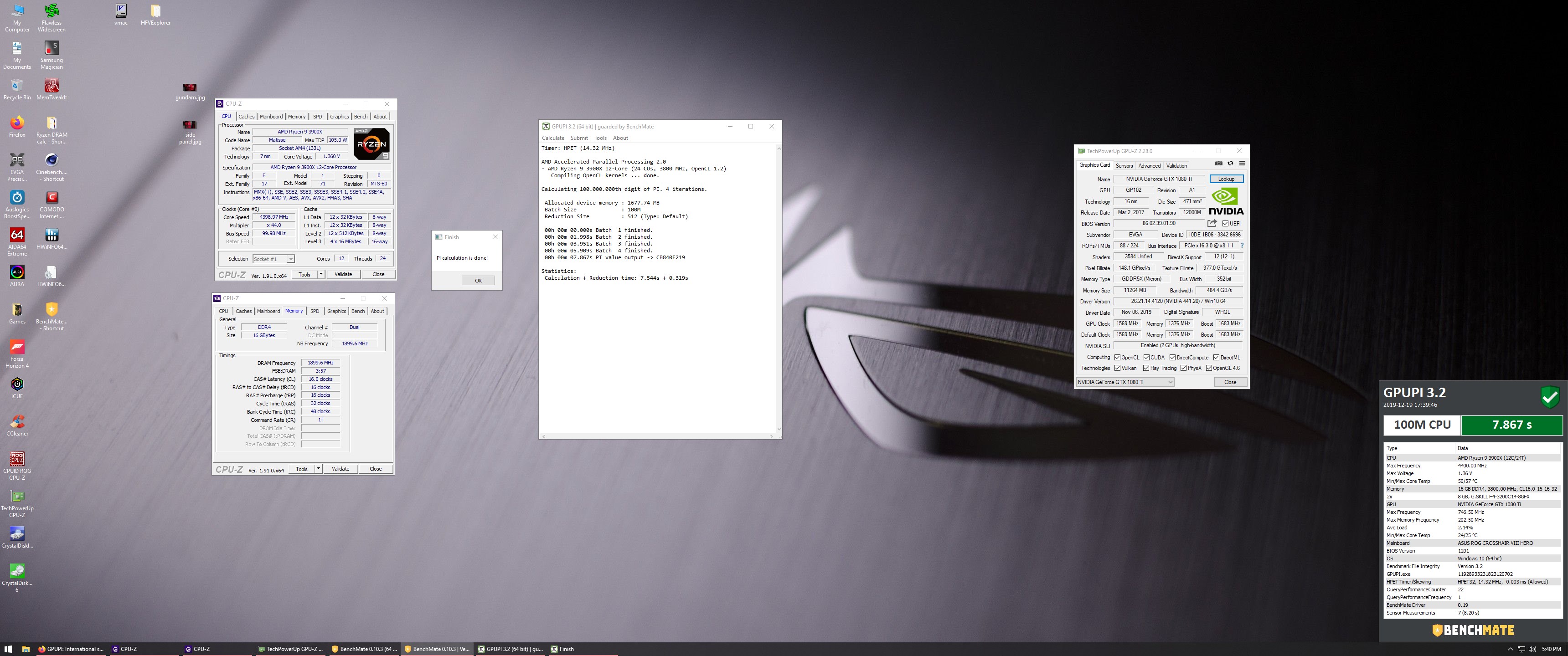
Task: Open Windows Start button
Action: (9, 649)
